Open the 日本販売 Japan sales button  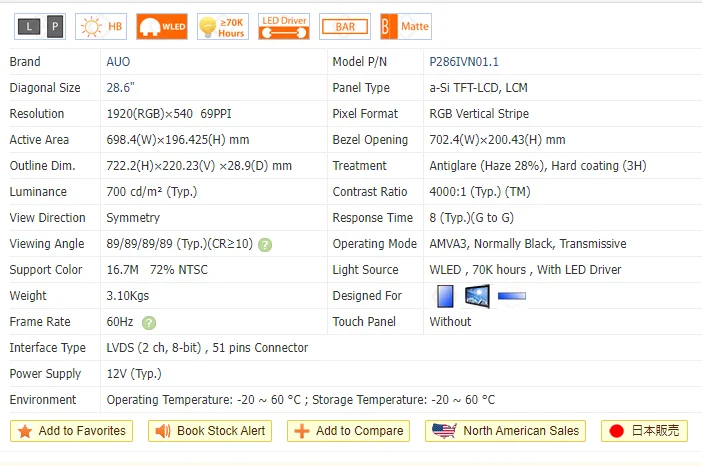pos(644,431)
